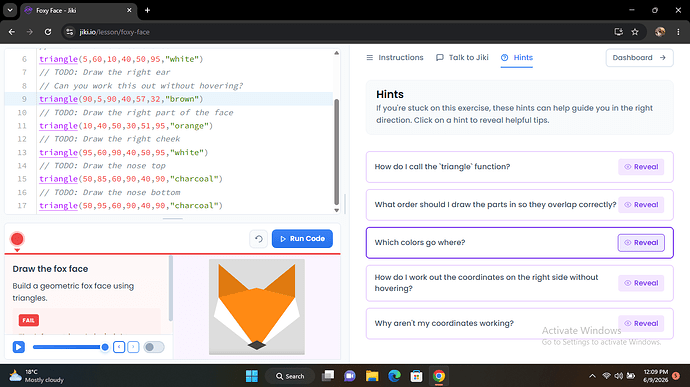
Task: Go to the Dashboard
Action: 639,58
